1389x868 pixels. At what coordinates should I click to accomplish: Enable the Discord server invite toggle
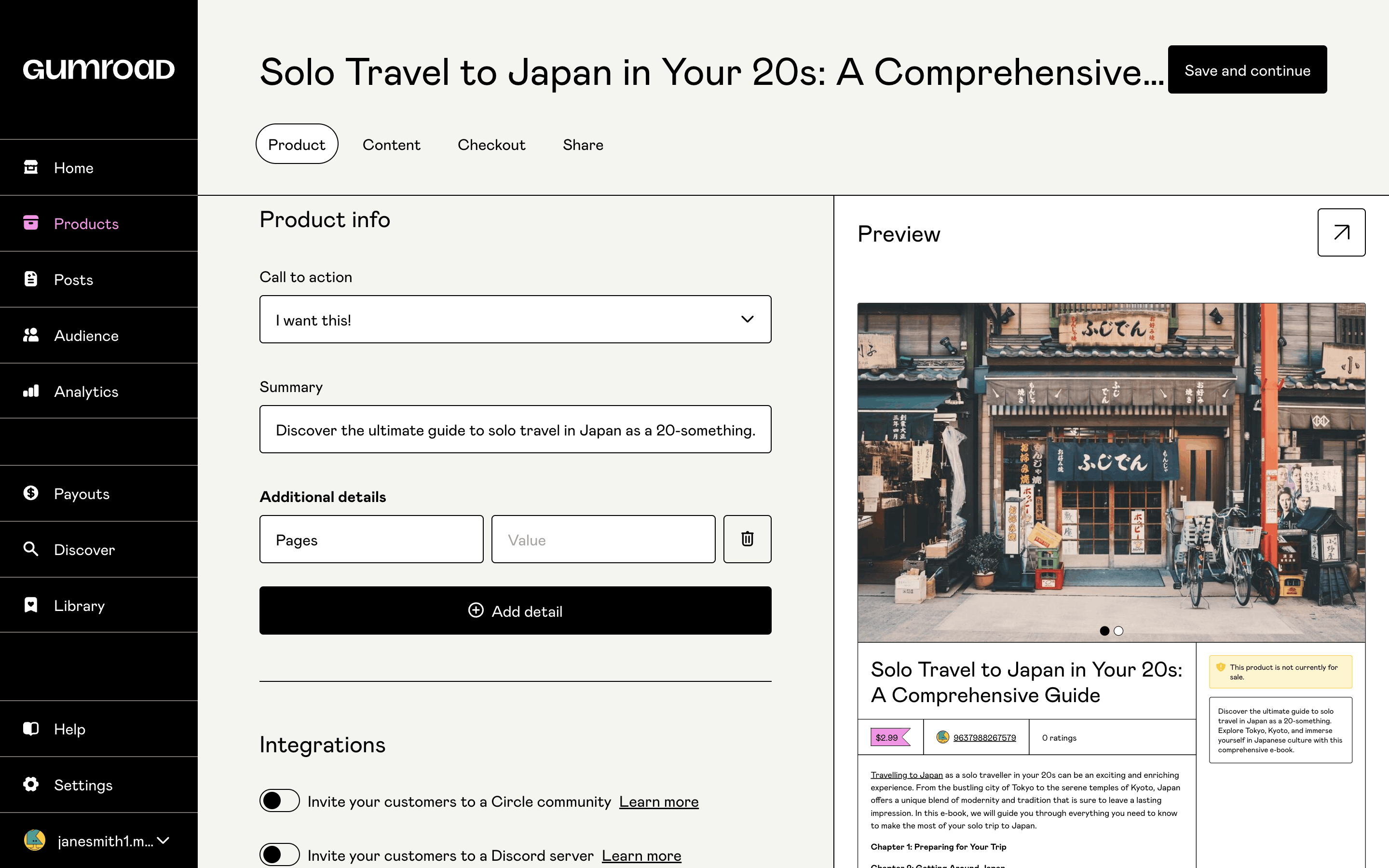point(280,855)
